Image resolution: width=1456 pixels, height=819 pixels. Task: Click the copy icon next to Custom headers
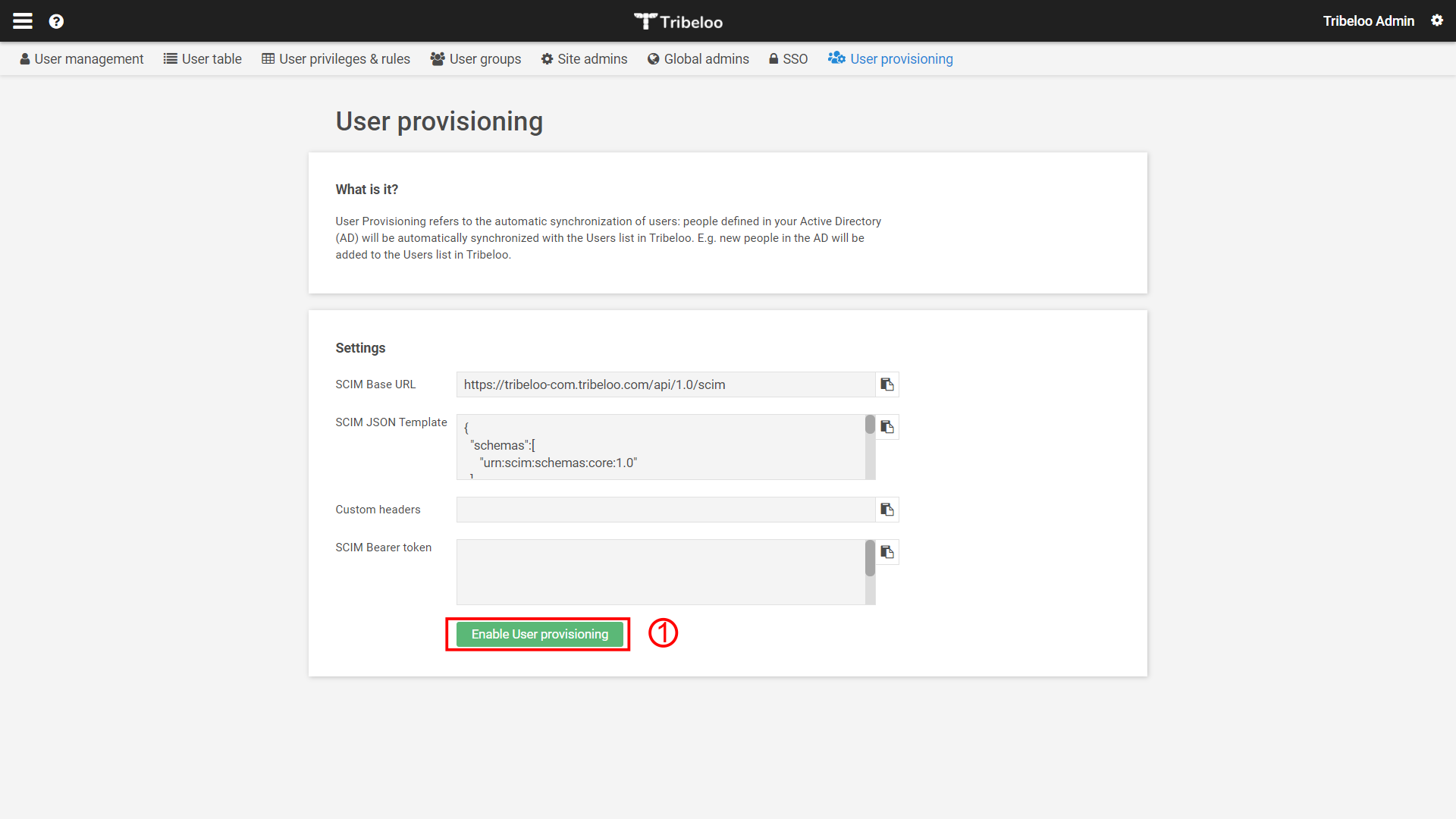(x=886, y=509)
